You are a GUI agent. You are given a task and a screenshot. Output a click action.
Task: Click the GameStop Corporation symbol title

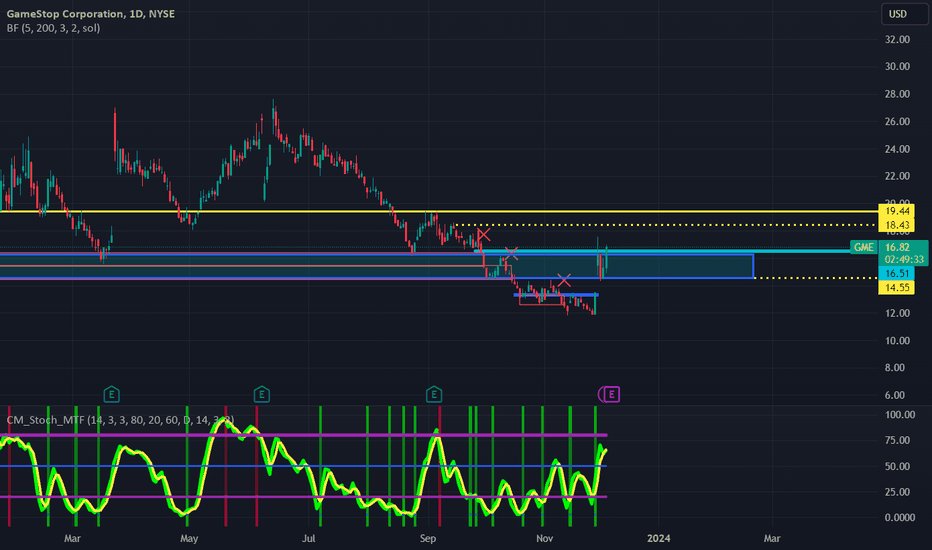[90, 14]
